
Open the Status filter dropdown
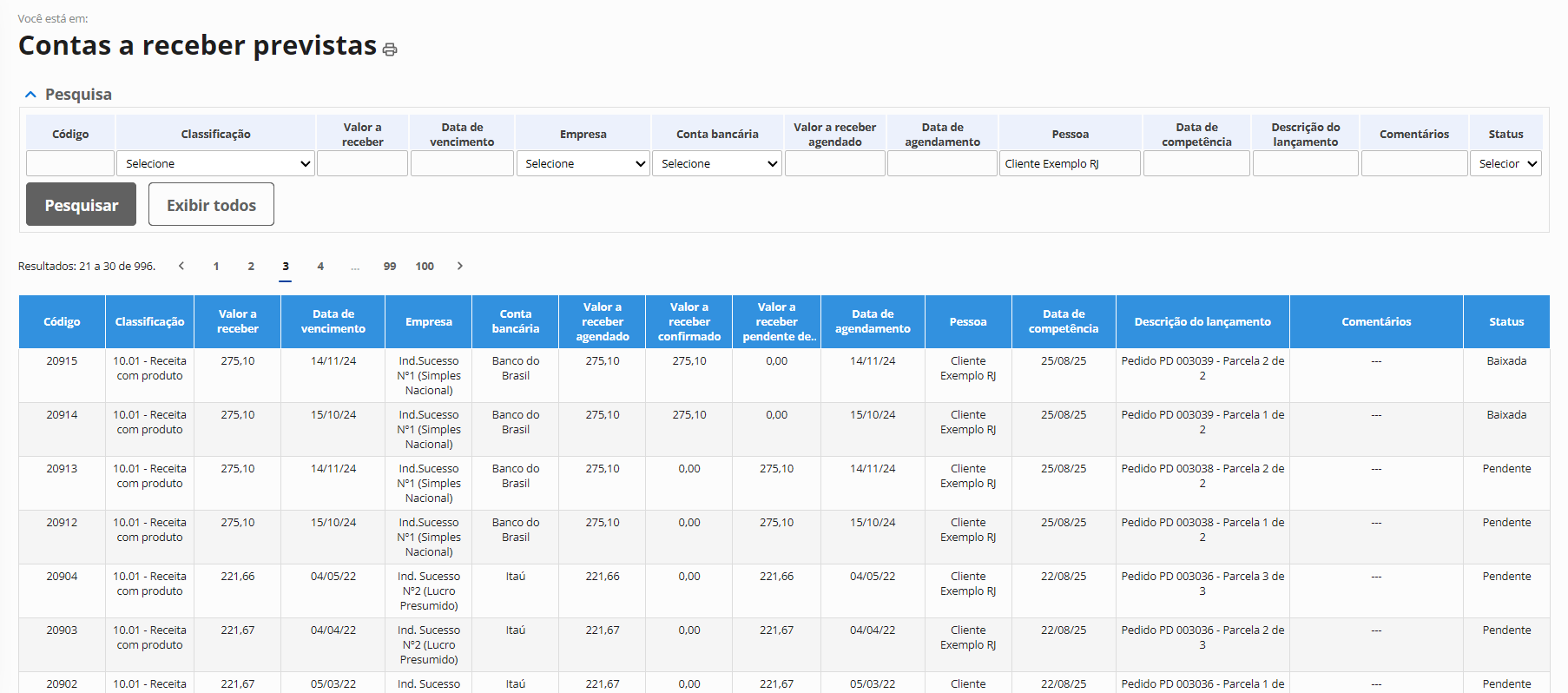coord(1505,163)
